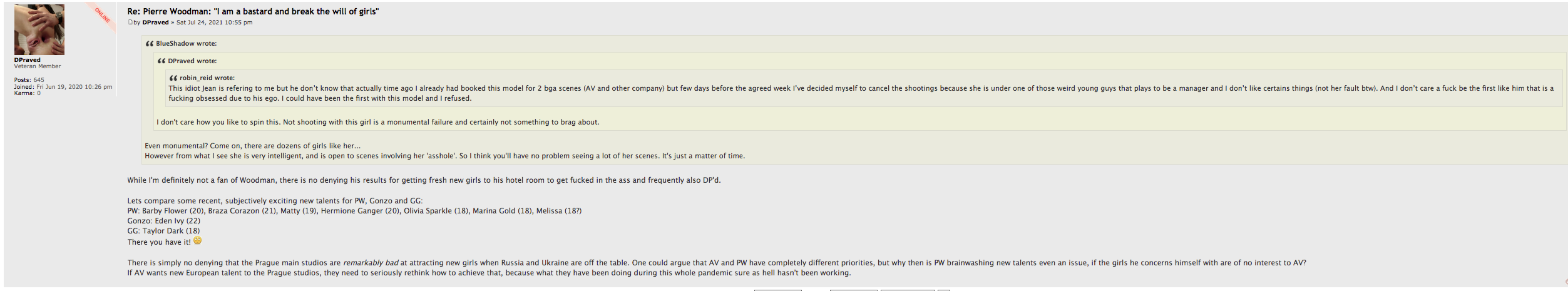1568x291 pixels.
Task: Click the red ONLINE status ribbon
Action: point(103,15)
